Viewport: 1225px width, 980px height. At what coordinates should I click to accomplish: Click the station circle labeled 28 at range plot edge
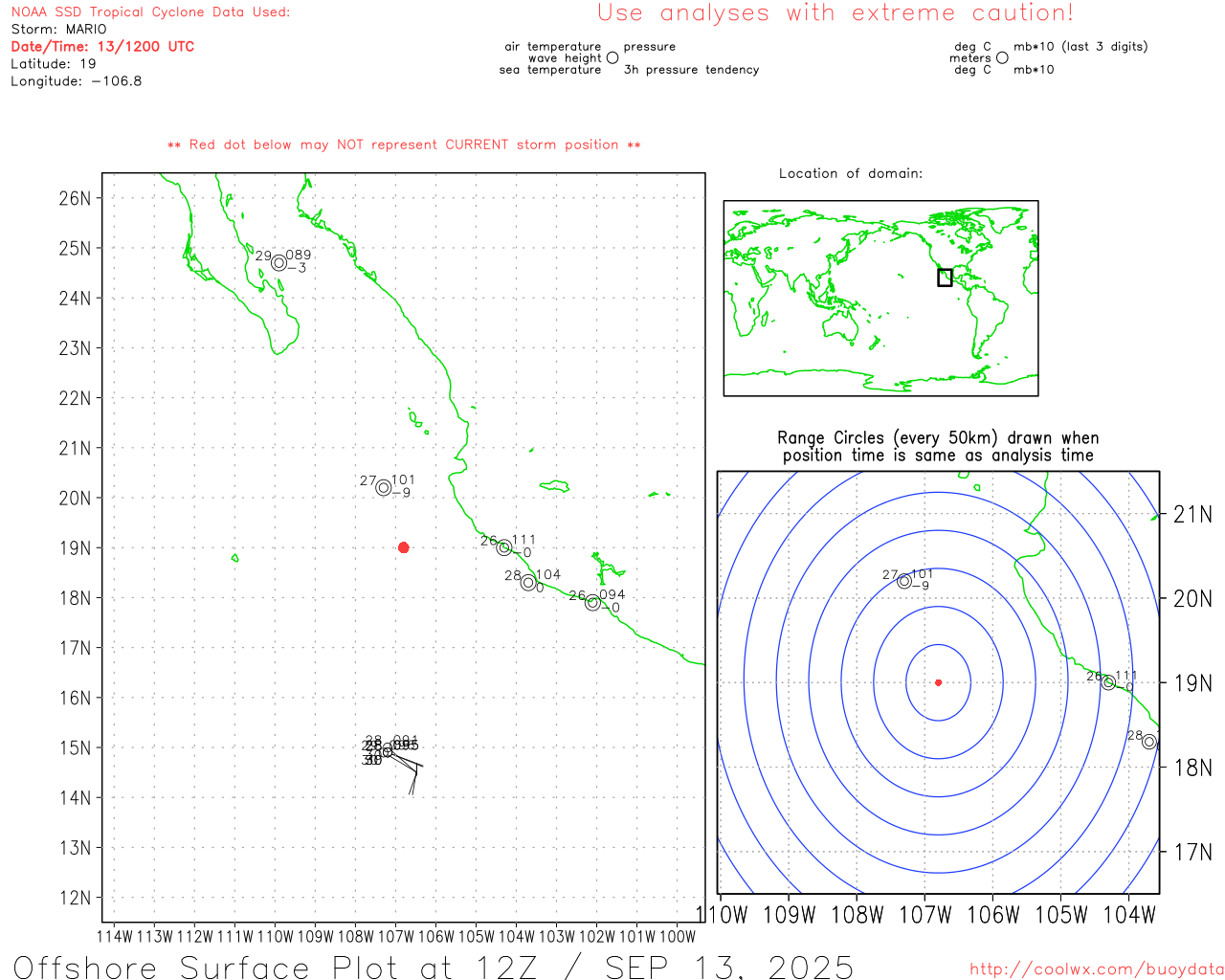1149,742
